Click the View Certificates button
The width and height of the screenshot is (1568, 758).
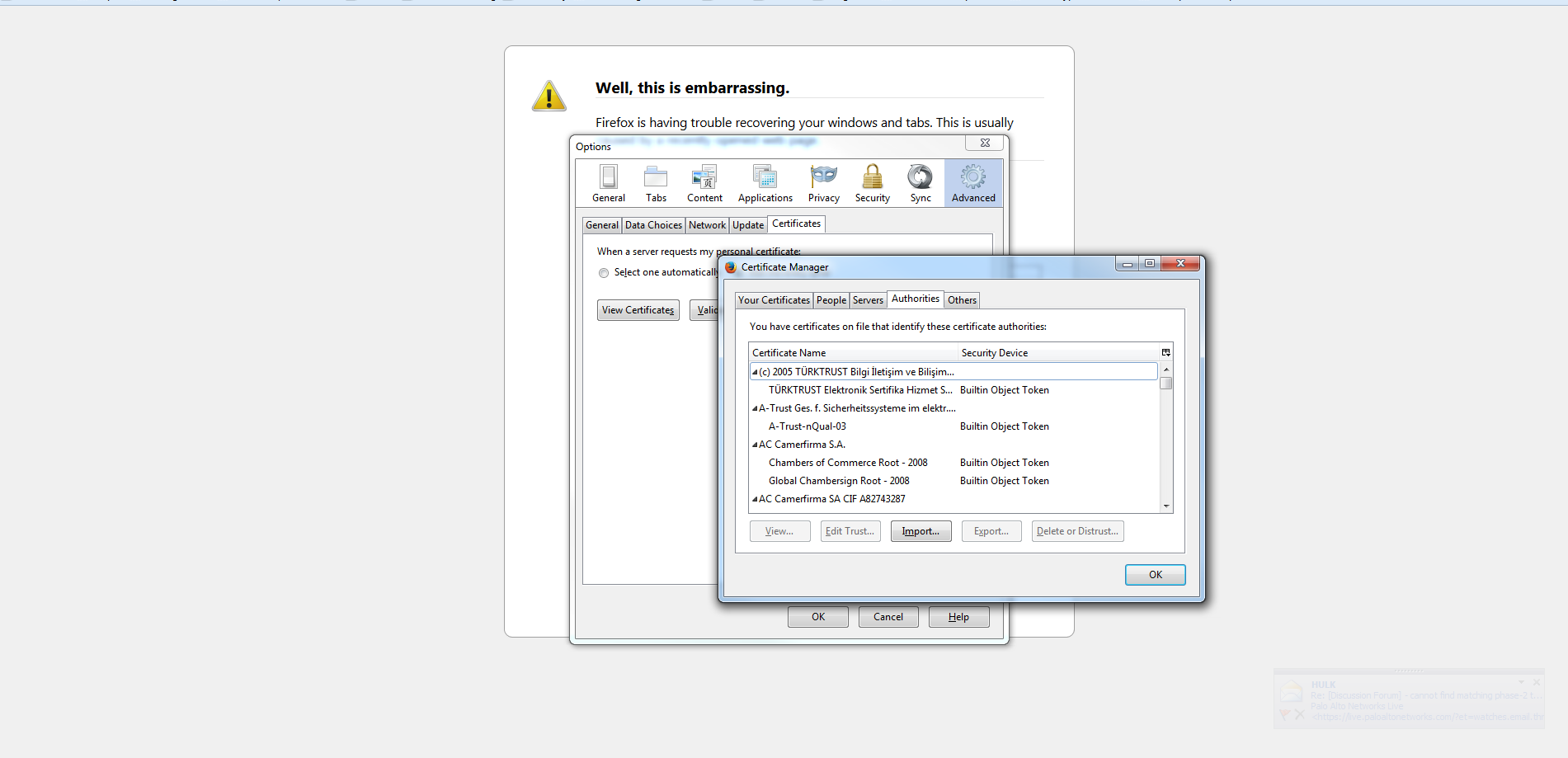point(638,310)
